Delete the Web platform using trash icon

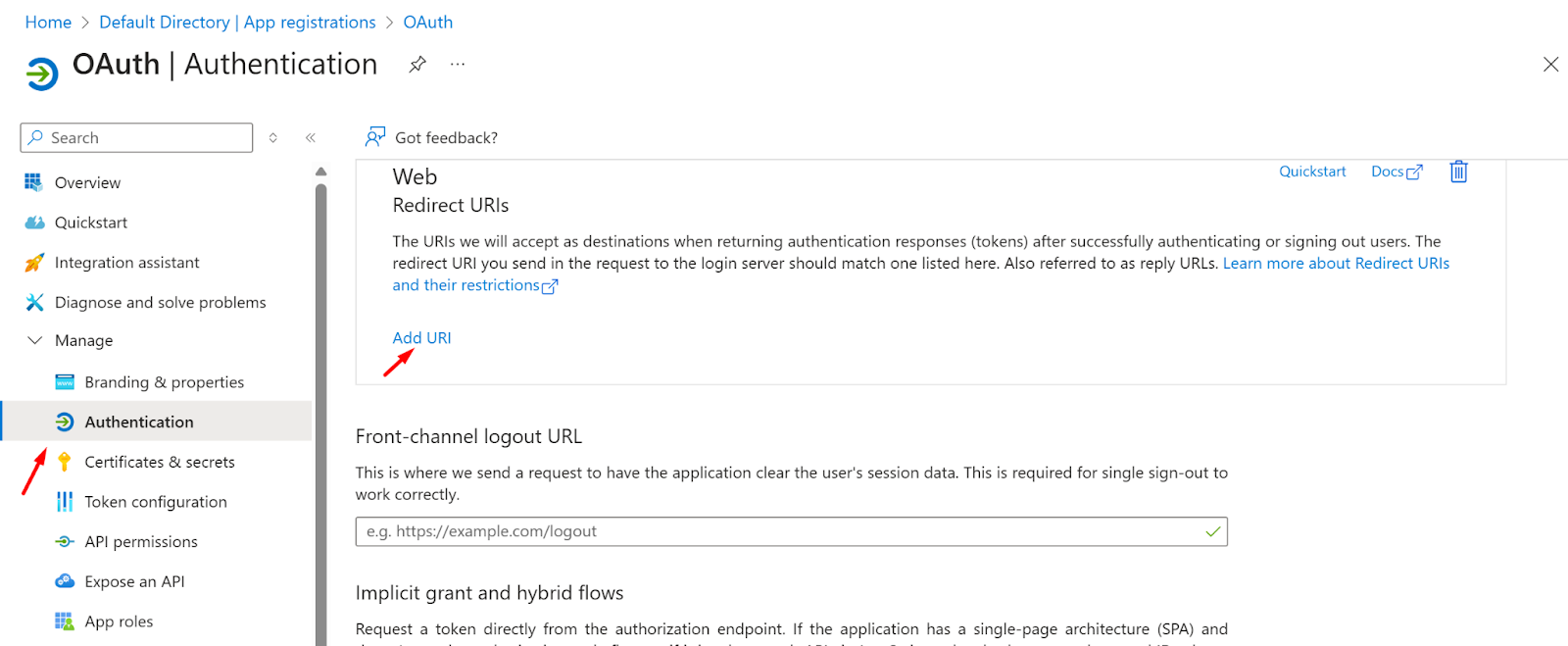pos(1458,172)
